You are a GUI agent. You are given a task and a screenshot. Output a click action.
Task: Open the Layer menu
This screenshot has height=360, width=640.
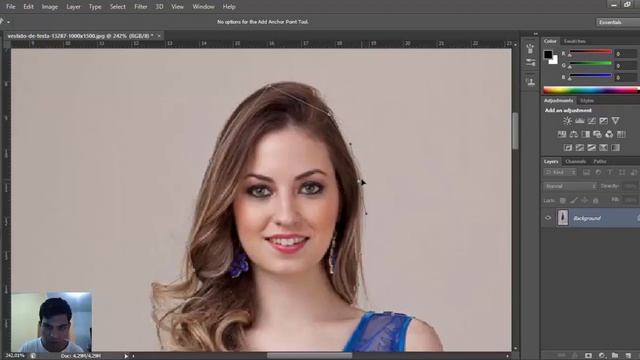73,7
